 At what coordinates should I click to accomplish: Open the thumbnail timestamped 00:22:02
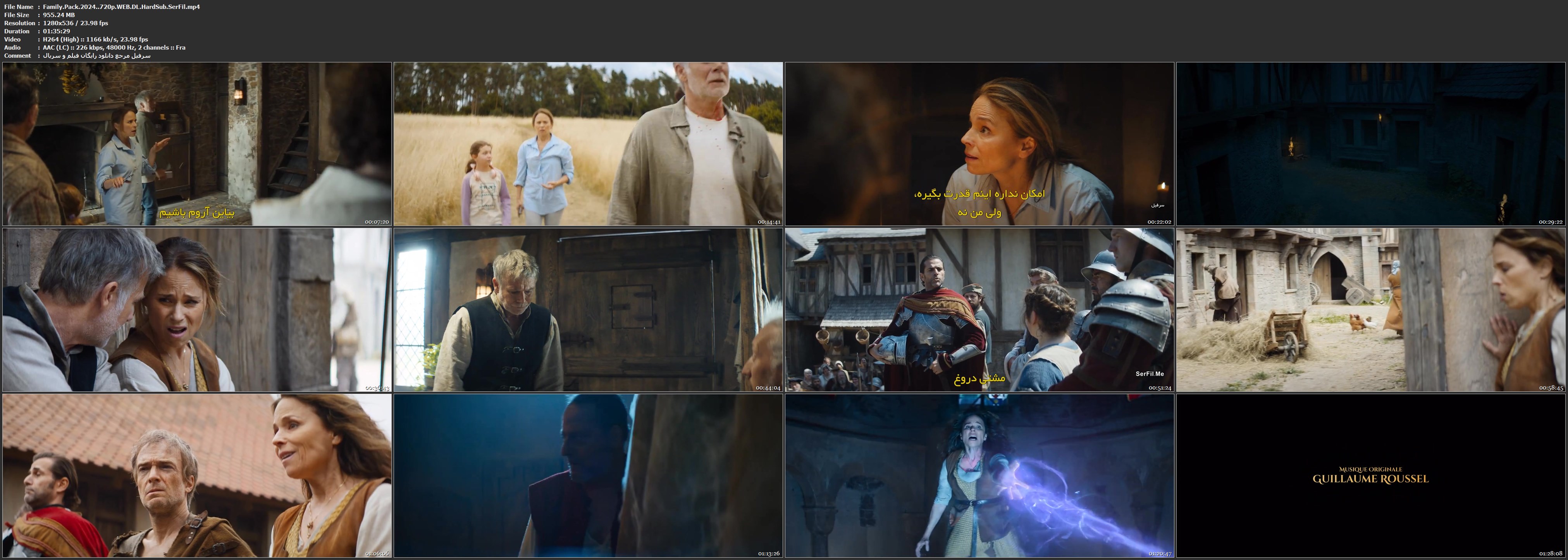[979, 144]
